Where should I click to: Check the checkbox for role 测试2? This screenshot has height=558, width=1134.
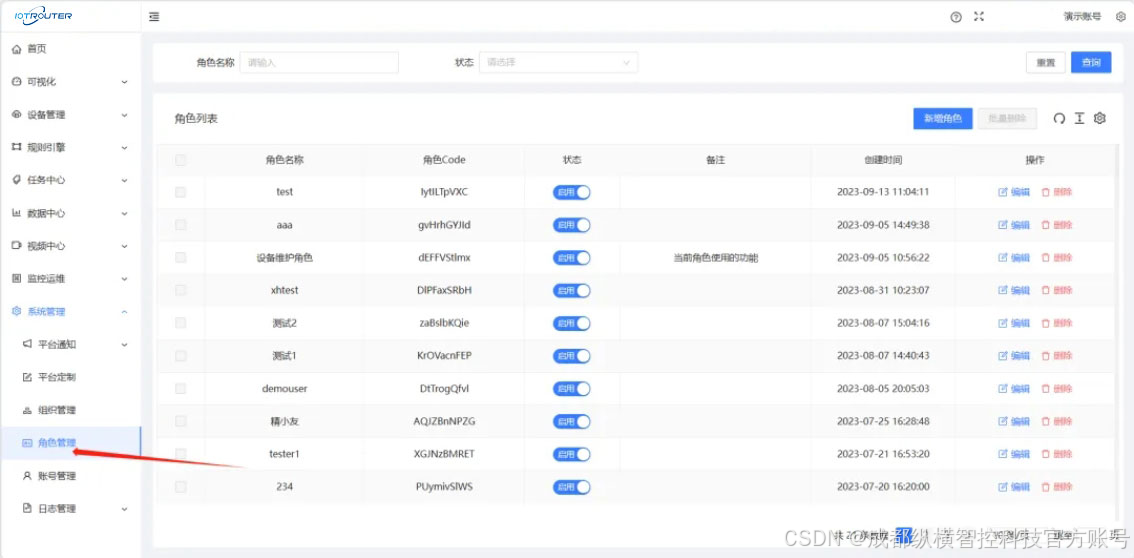coord(181,323)
